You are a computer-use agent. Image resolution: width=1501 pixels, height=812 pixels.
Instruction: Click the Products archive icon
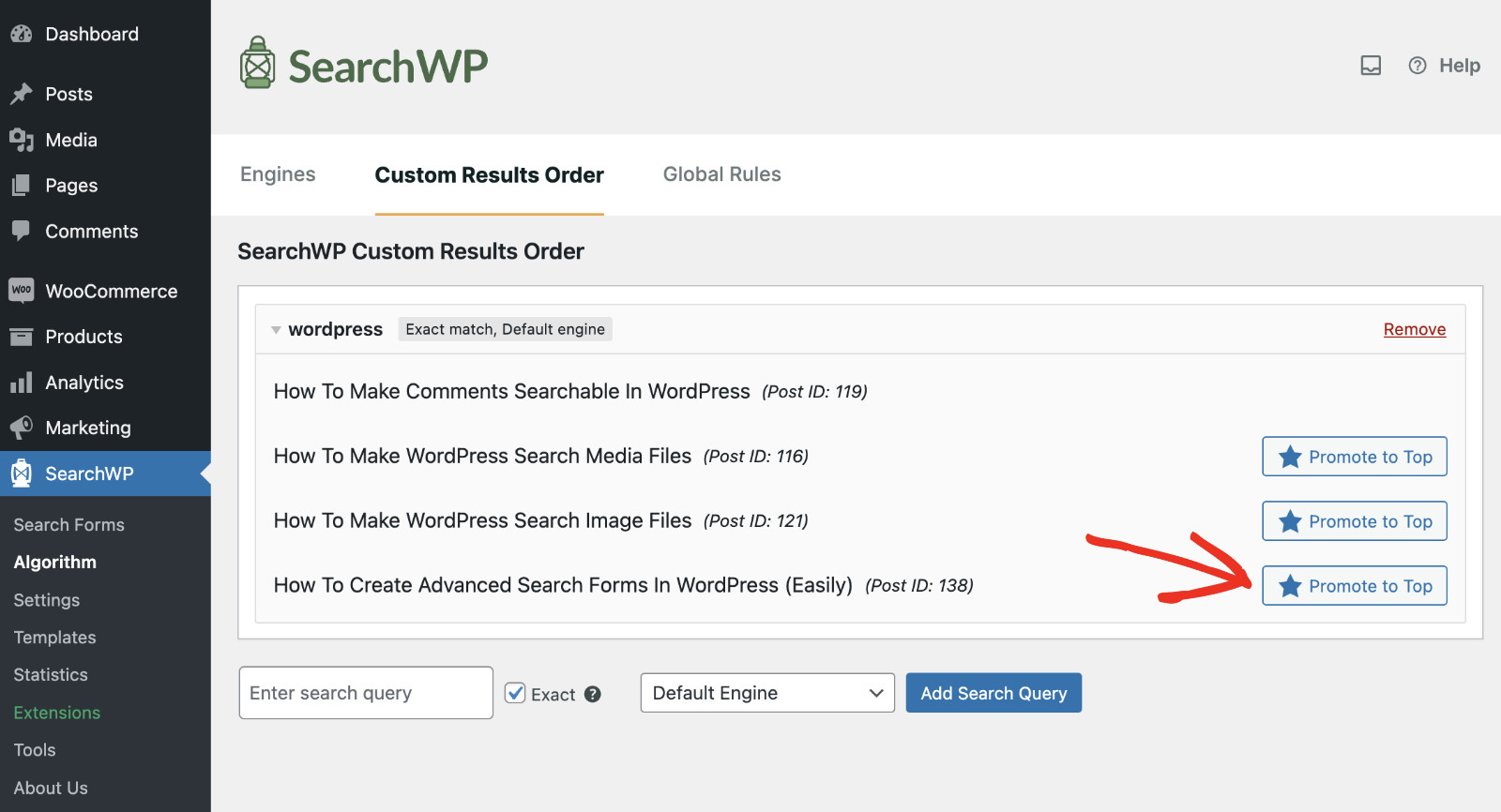(22, 337)
